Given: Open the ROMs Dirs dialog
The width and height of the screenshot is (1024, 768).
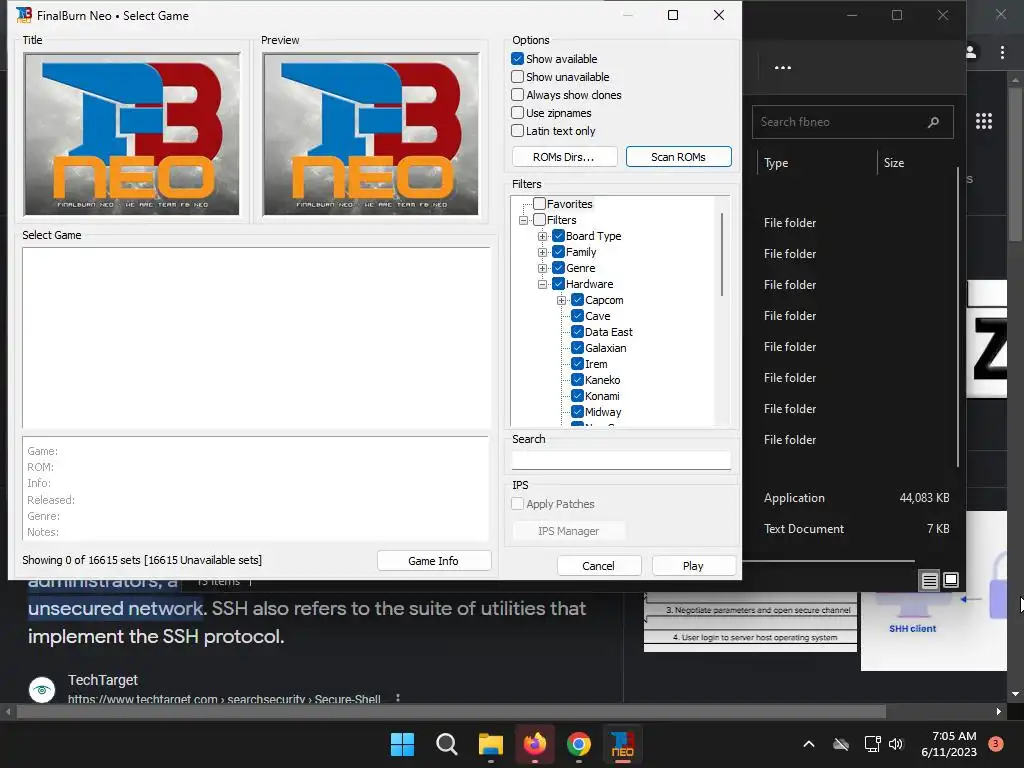Looking at the screenshot, I should coord(564,157).
